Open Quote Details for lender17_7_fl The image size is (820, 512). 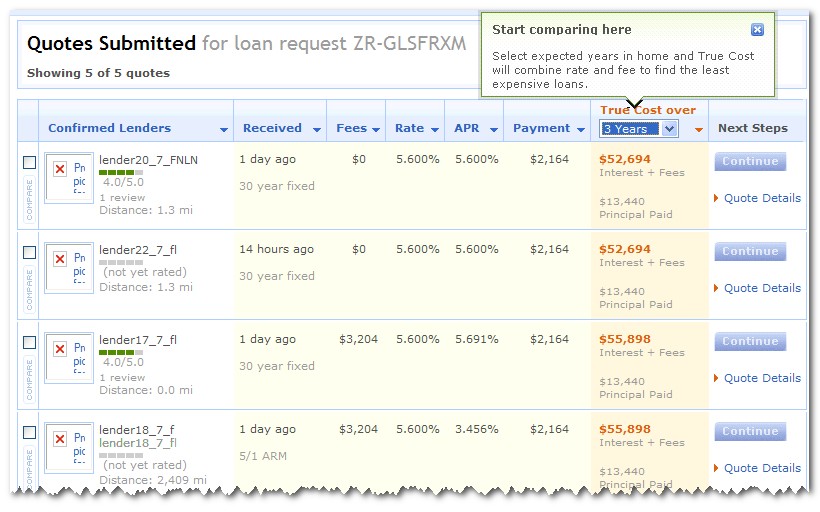762,378
